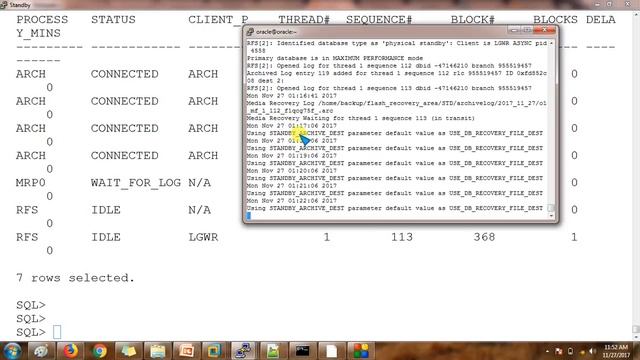Click the WAIT_FOR_LOG status text
This screenshot has width=640, height=360.
click(x=136, y=182)
